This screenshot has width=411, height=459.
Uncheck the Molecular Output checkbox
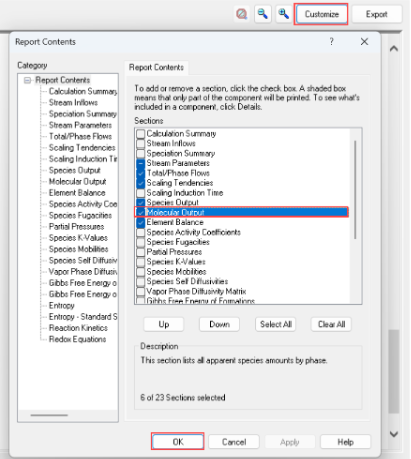[141, 212]
